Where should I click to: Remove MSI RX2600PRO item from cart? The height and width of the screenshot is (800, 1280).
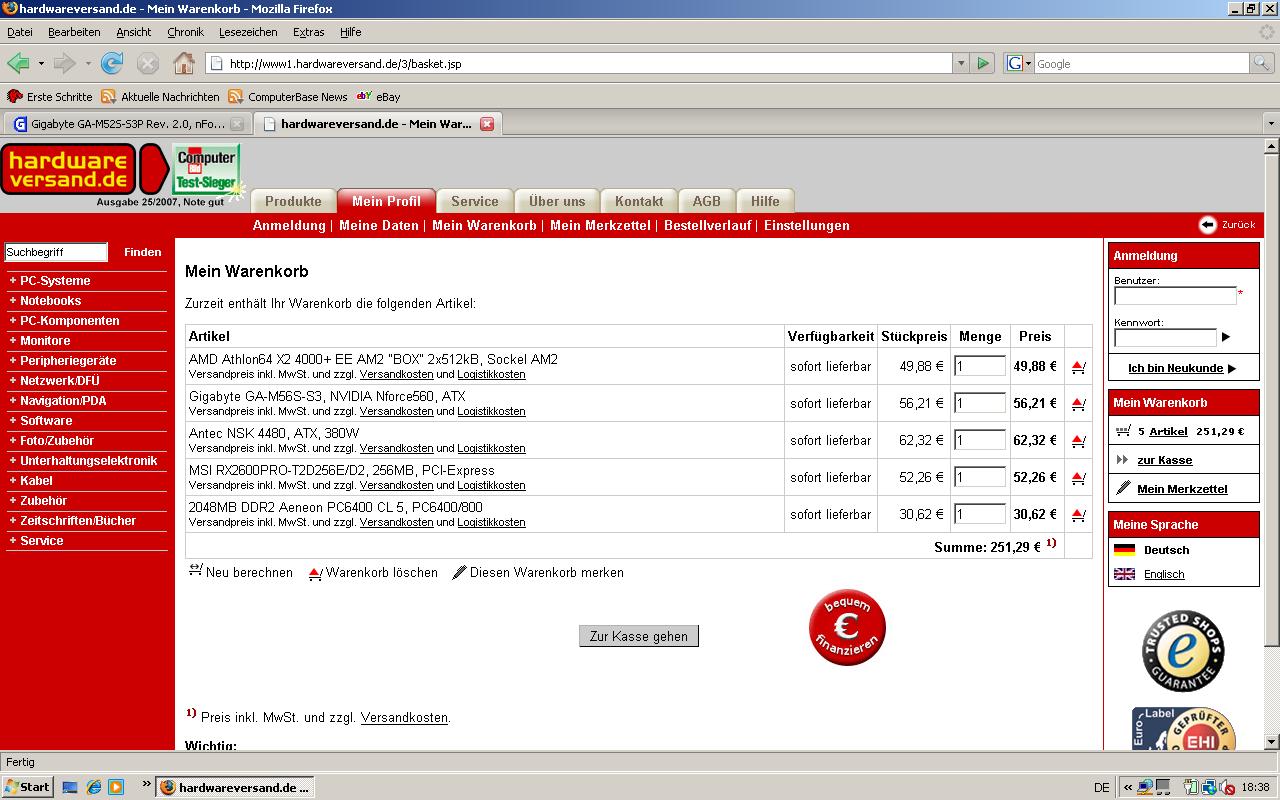[1078, 478]
